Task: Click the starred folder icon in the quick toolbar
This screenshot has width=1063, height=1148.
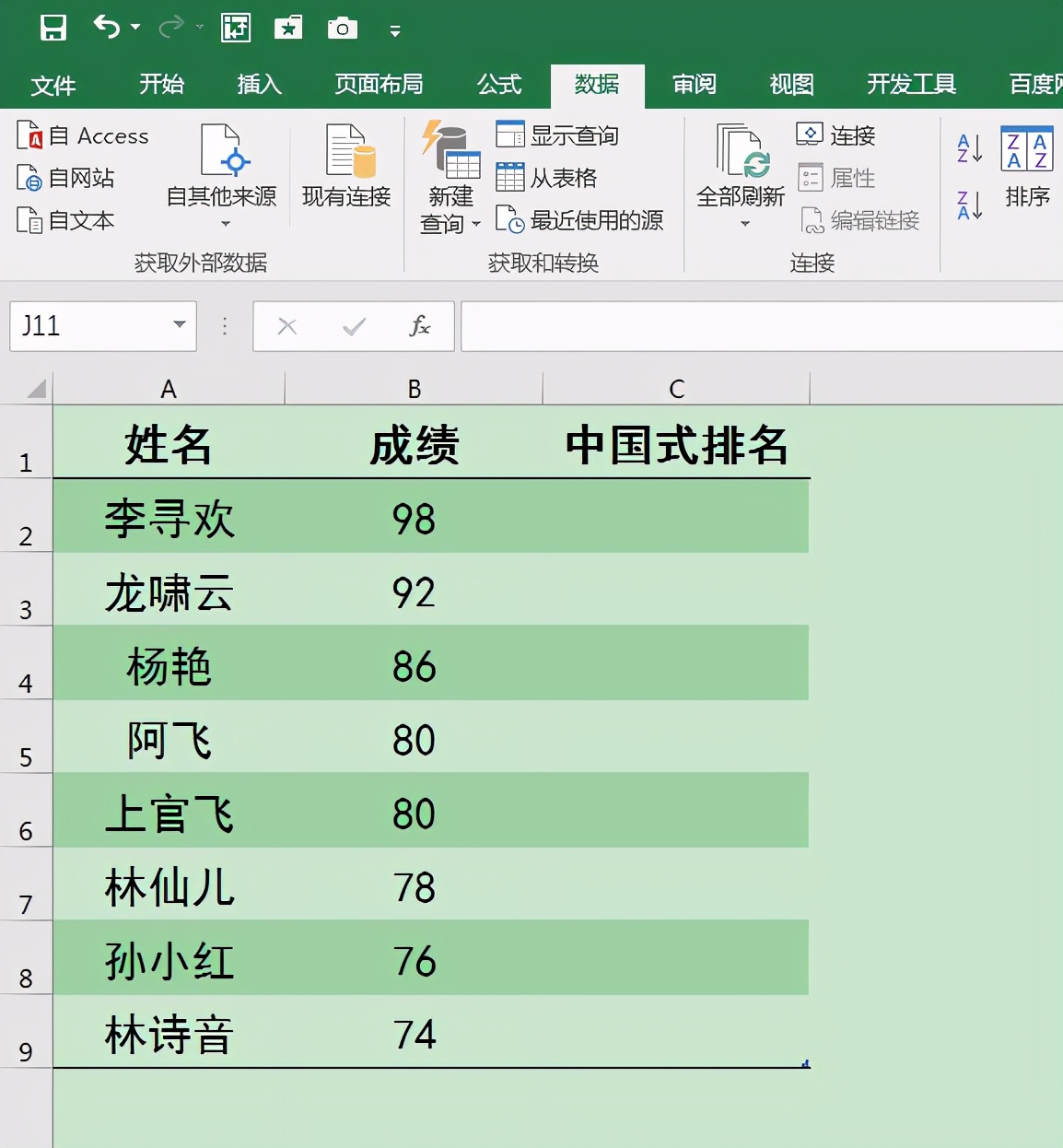Action: coord(288,28)
